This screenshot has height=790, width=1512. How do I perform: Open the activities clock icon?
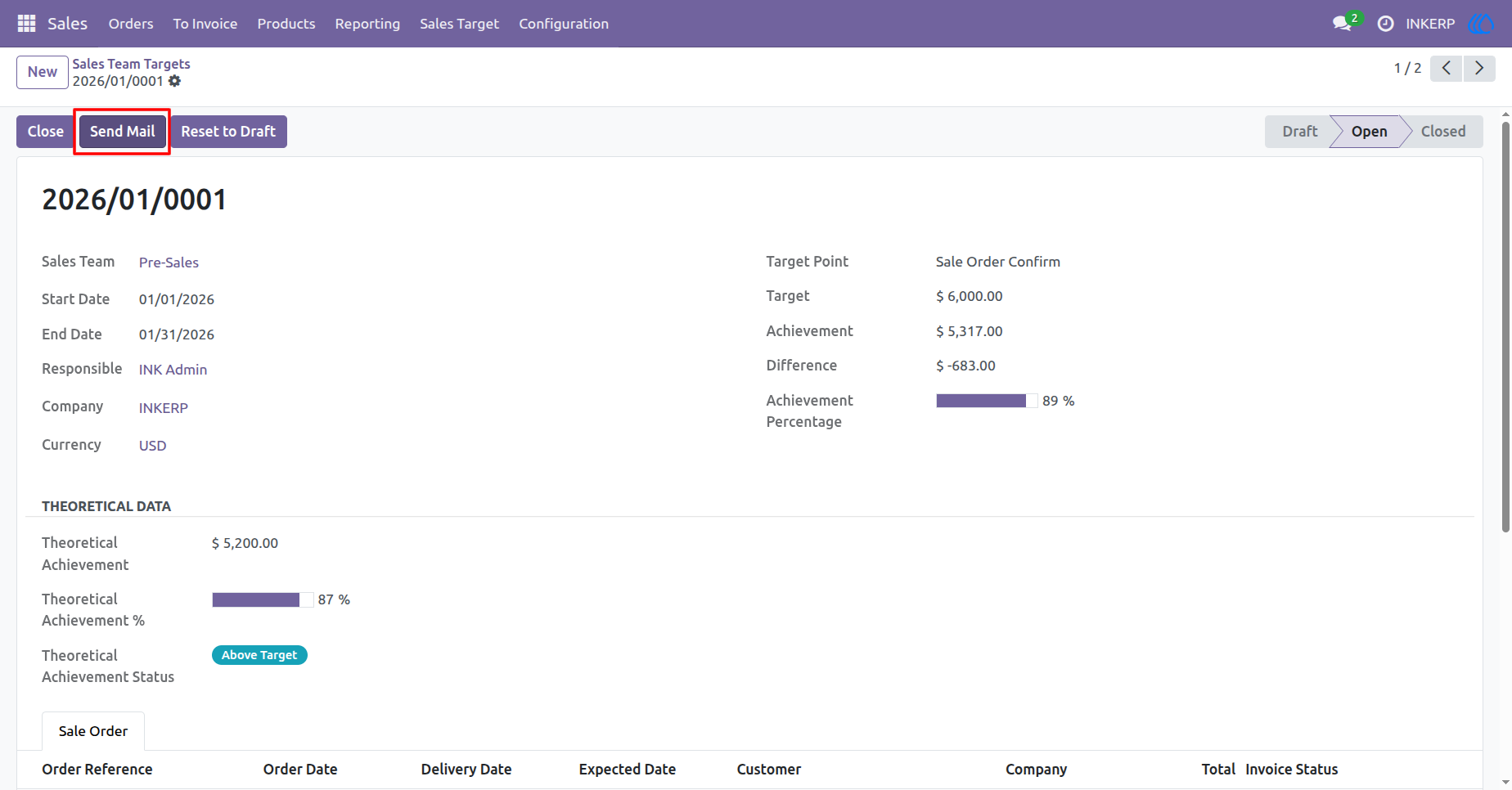1385,24
